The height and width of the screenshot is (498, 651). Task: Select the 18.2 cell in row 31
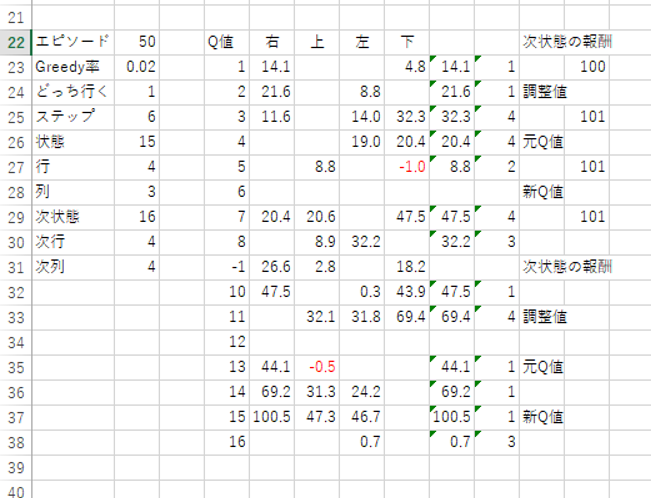point(407,267)
